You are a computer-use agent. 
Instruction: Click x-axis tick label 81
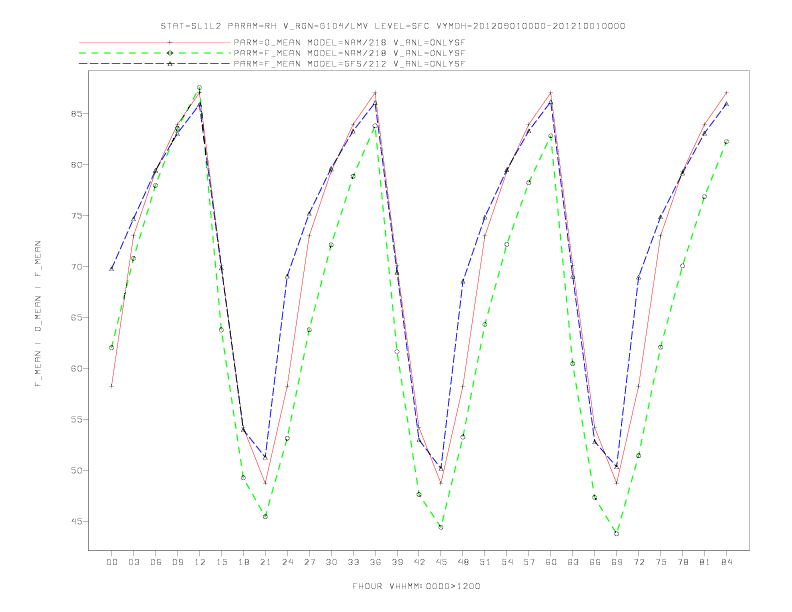[x=705, y=562]
